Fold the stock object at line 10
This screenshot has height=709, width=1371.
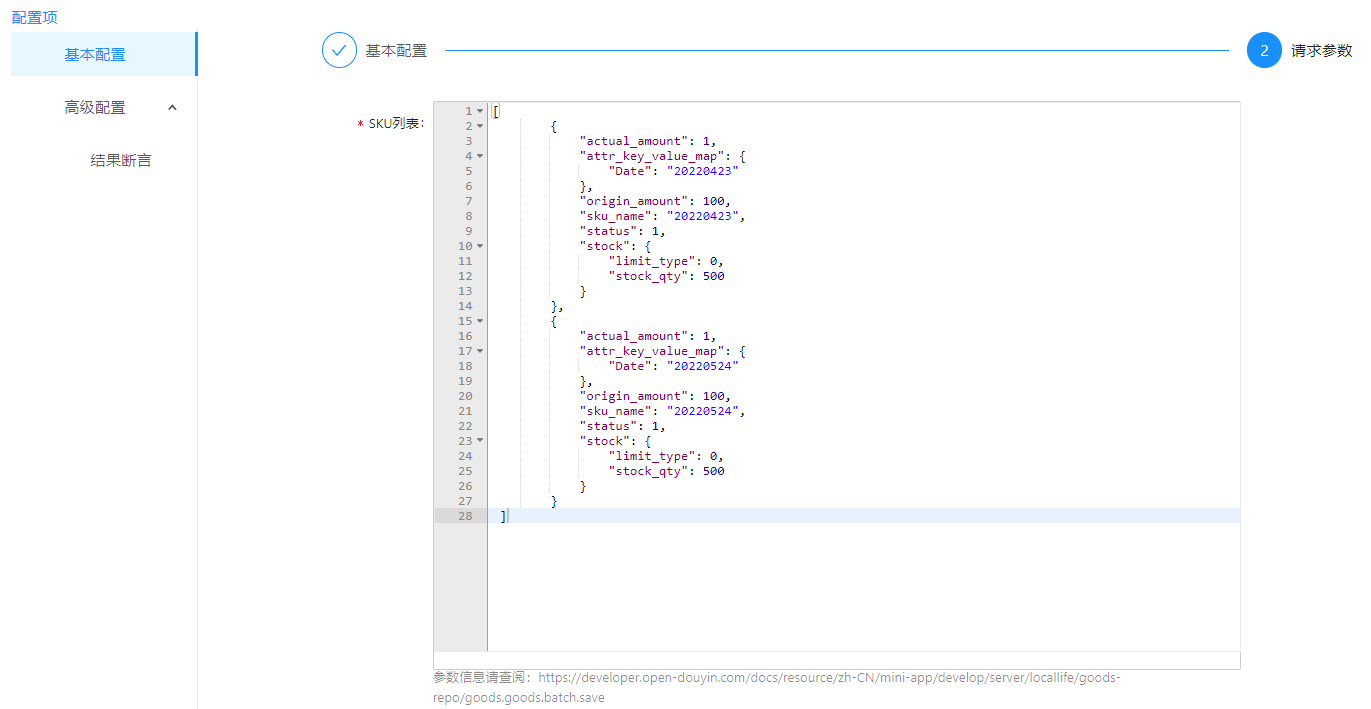coord(480,246)
